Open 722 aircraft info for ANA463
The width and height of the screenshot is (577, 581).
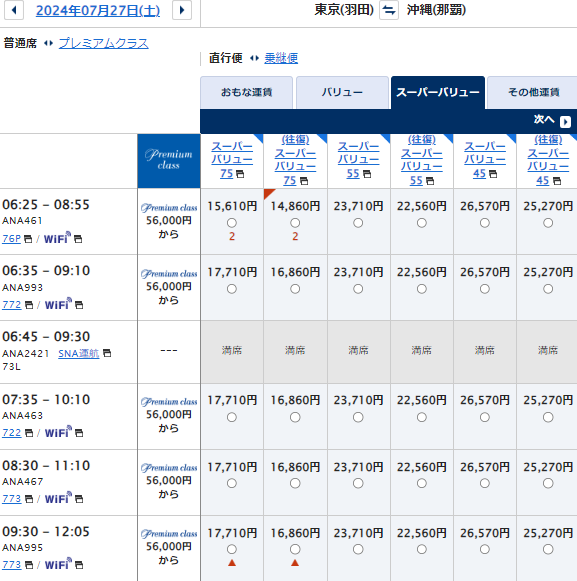pyautogui.click(x=12, y=433)
